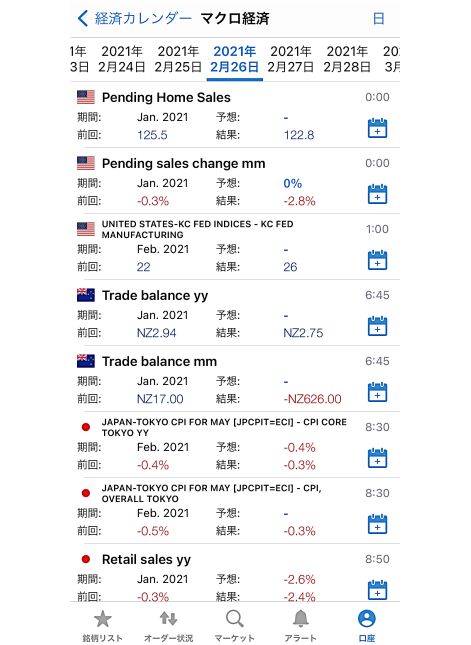Add Pending Home Sales to calendar
Viewport: 471px width, 645px height.
click(377, 128)
